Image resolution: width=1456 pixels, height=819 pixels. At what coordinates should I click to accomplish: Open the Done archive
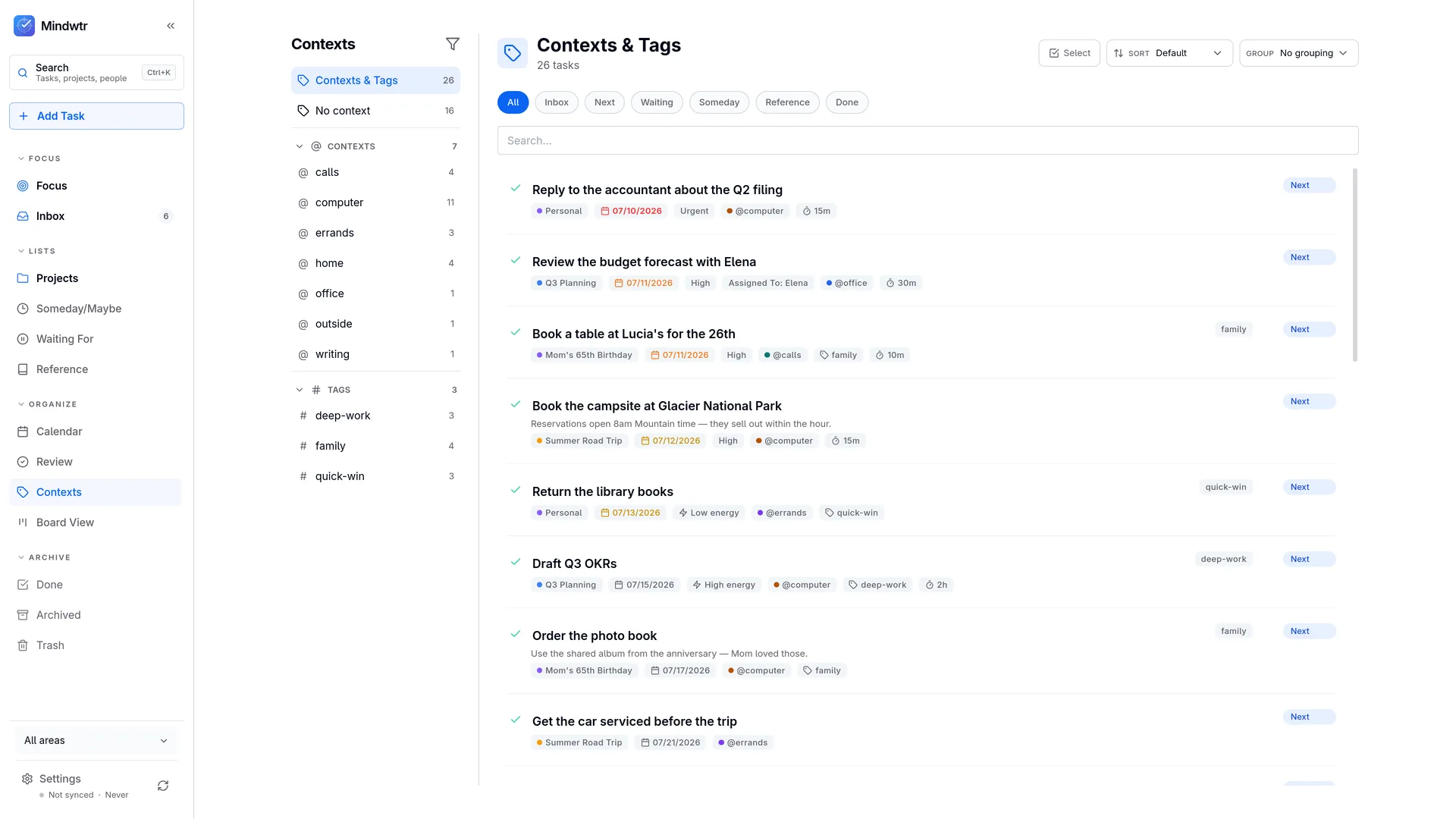click(96, 585)
